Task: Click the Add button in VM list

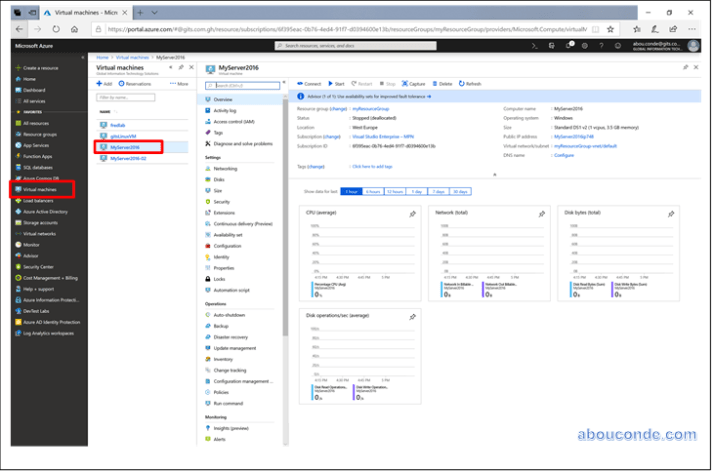Action: click(104, 84)
